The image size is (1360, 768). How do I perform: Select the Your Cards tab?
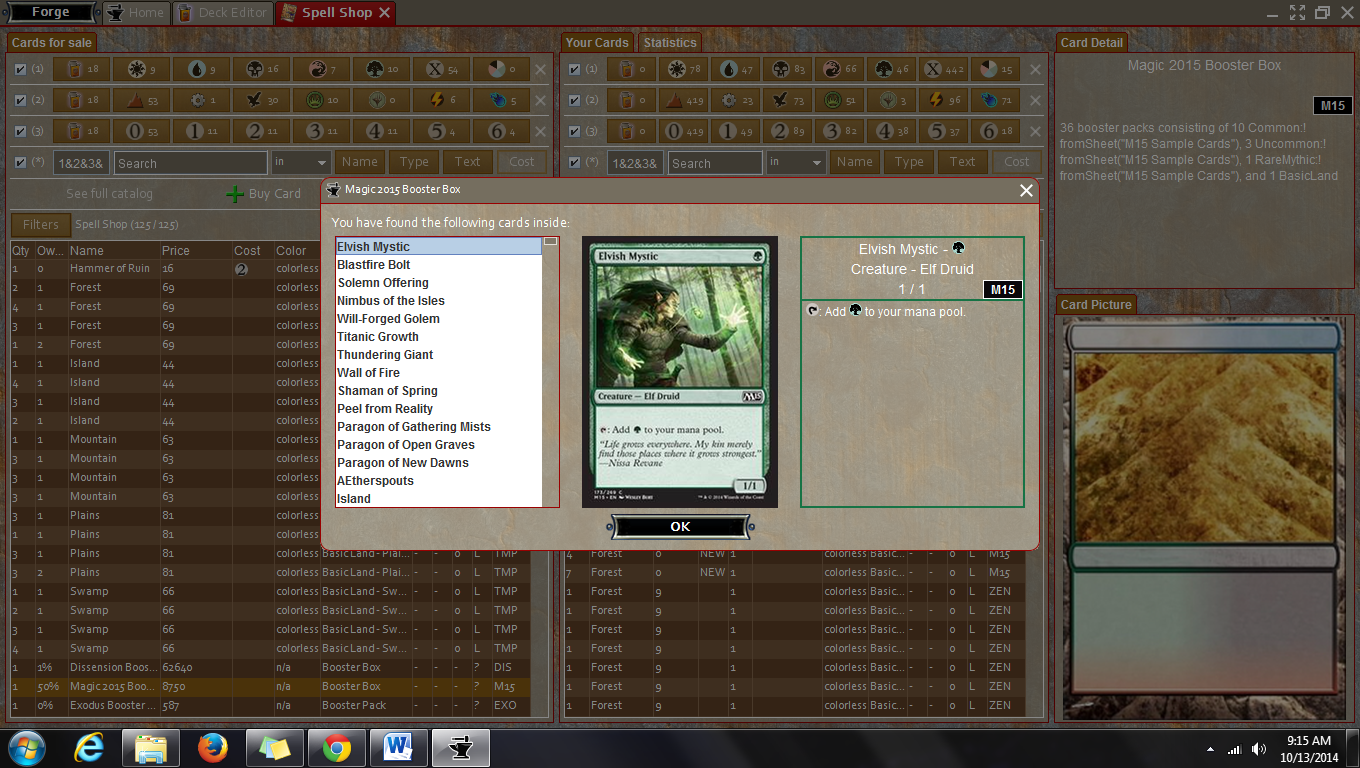[597, 42]
